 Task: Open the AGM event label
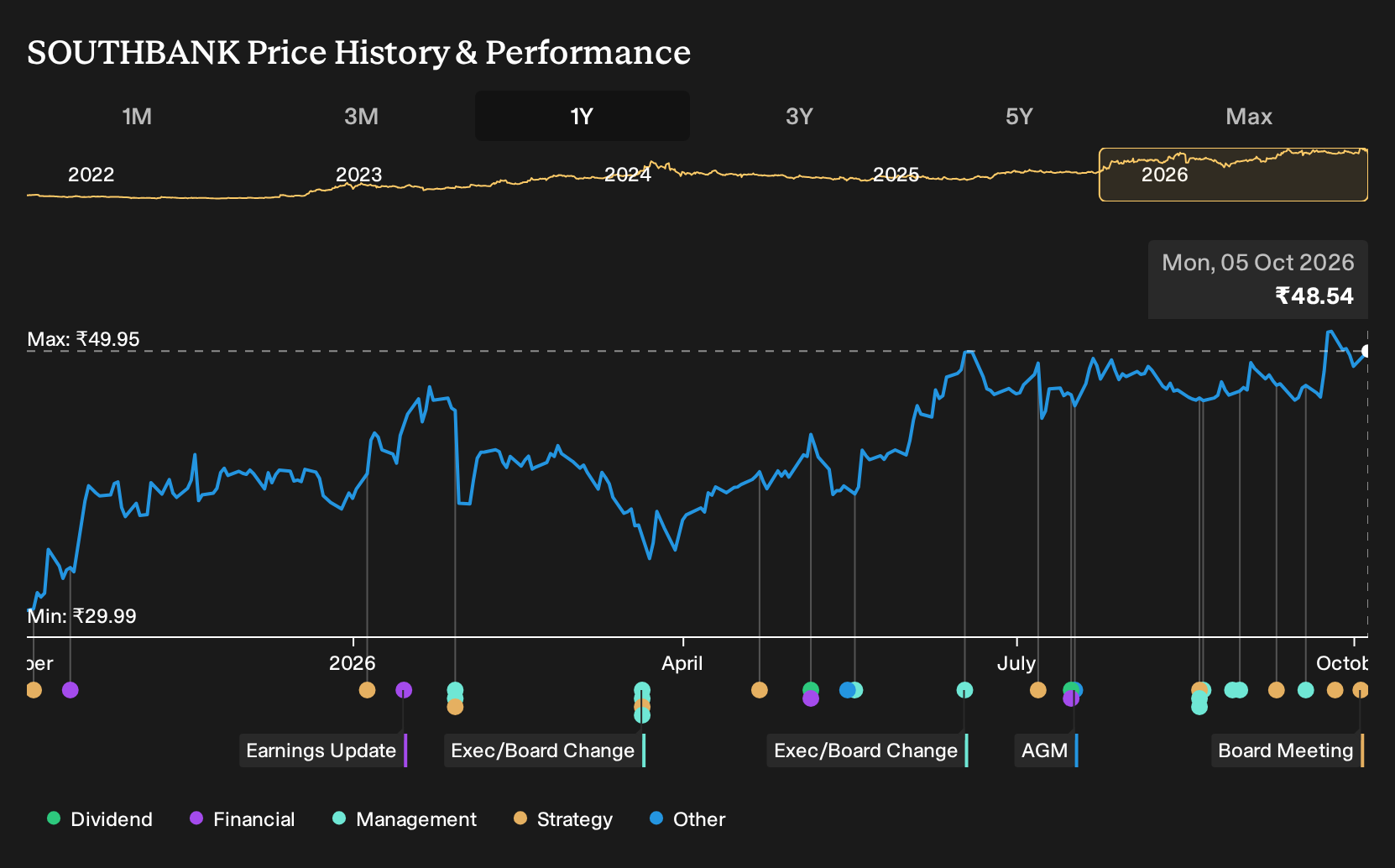tap(1047, 750)
